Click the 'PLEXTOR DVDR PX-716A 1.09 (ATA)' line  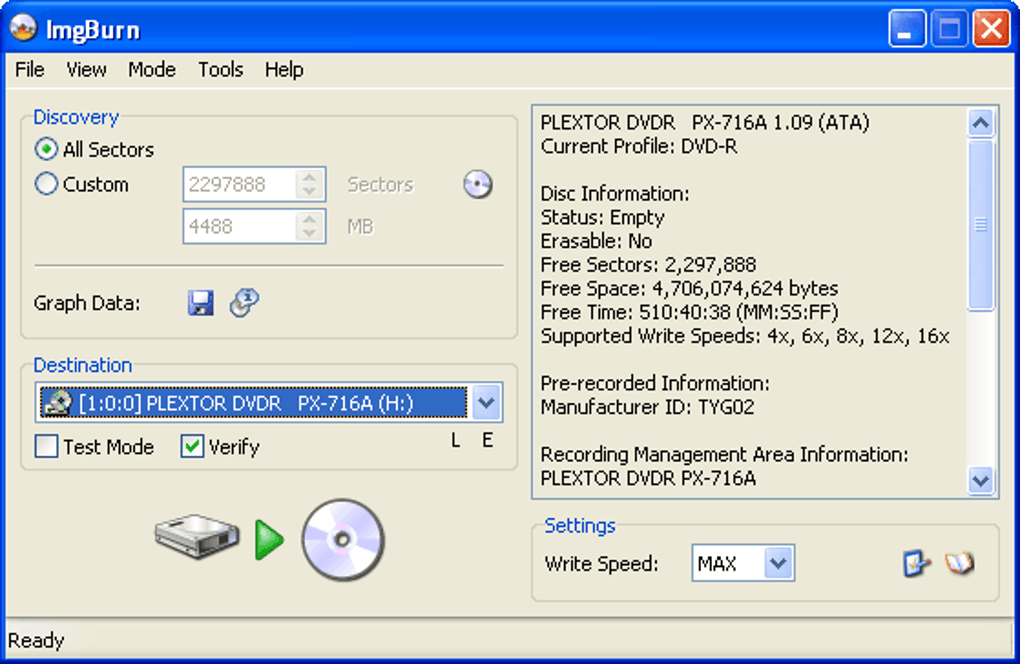coord(705,123)
